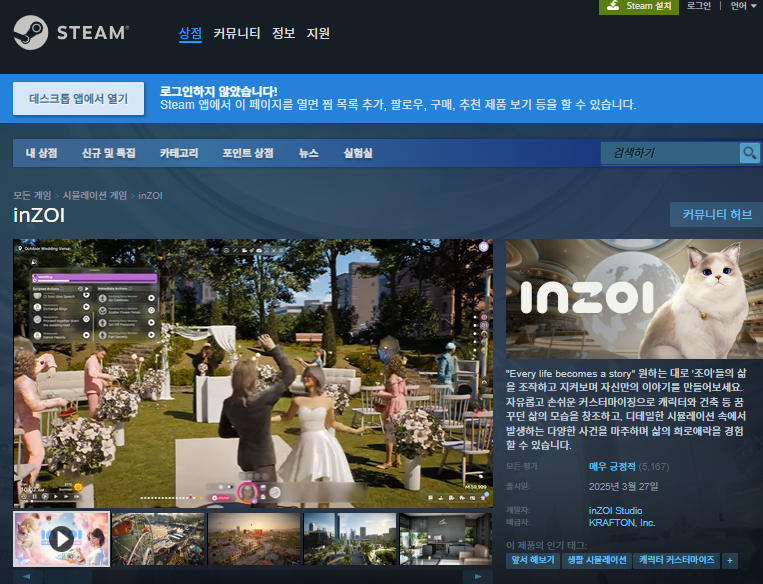Viewport: 763px width, 584px height.
Task: Click the Steam 설치 button
Action: 639,6
